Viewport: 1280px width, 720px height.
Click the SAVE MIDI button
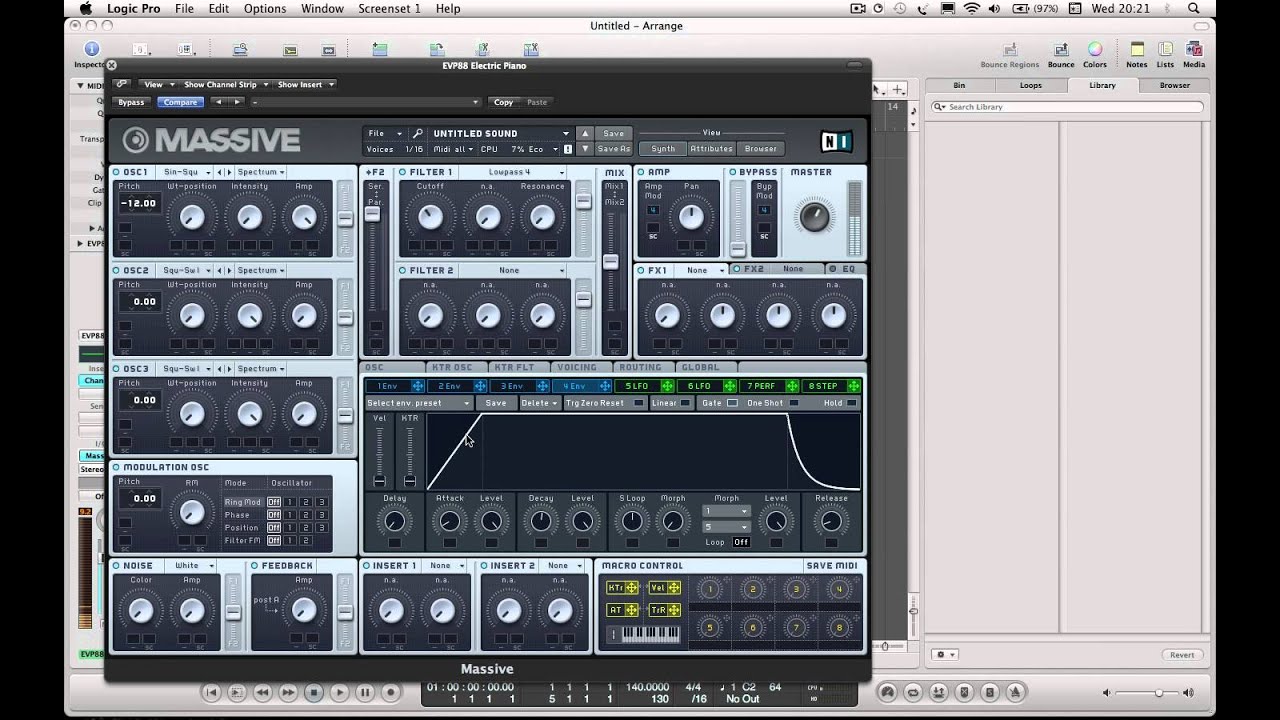(832, 565)
